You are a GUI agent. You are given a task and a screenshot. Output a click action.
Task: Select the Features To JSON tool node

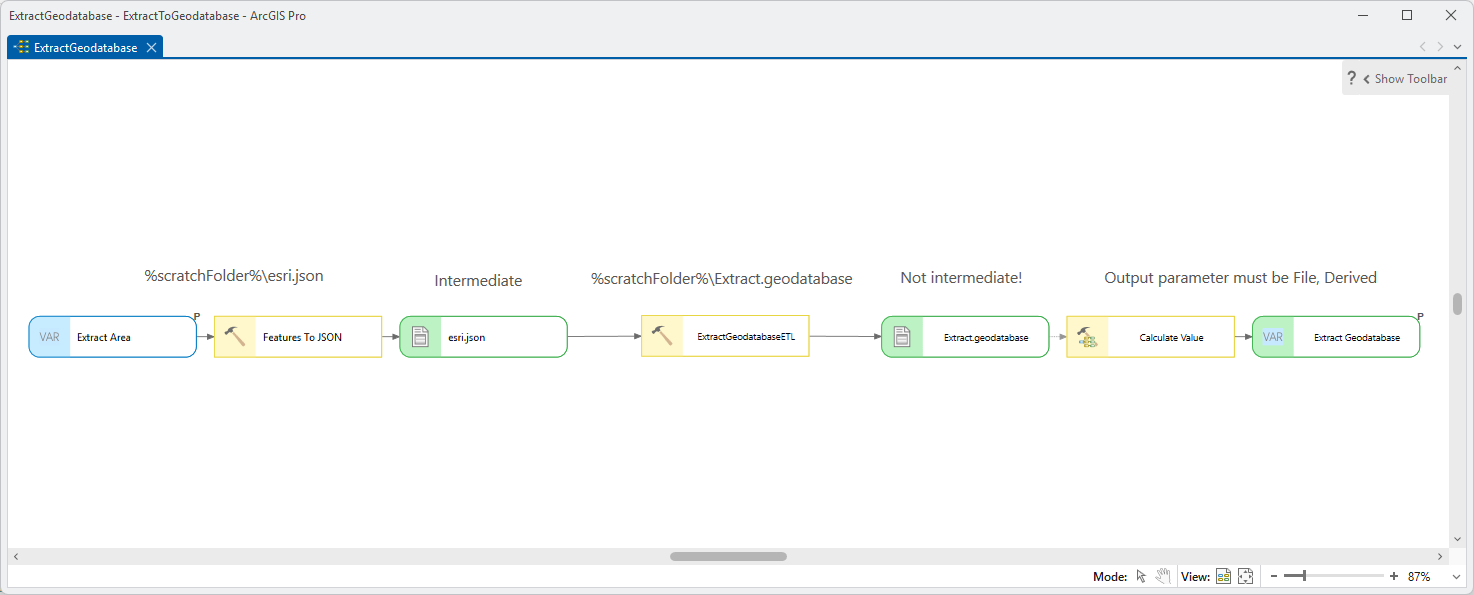click(298, 337)
